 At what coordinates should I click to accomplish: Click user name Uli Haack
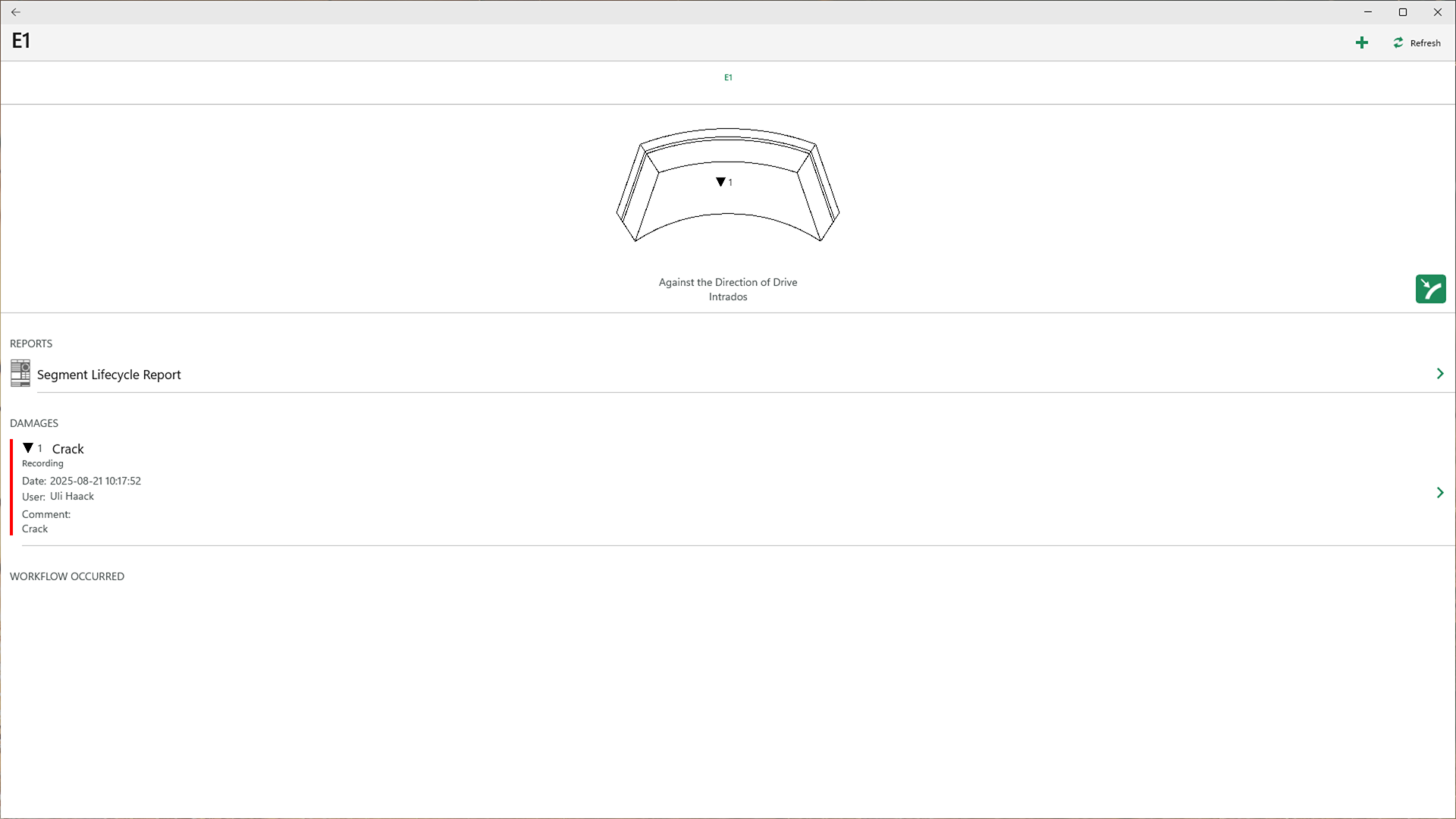pos(72,496)
